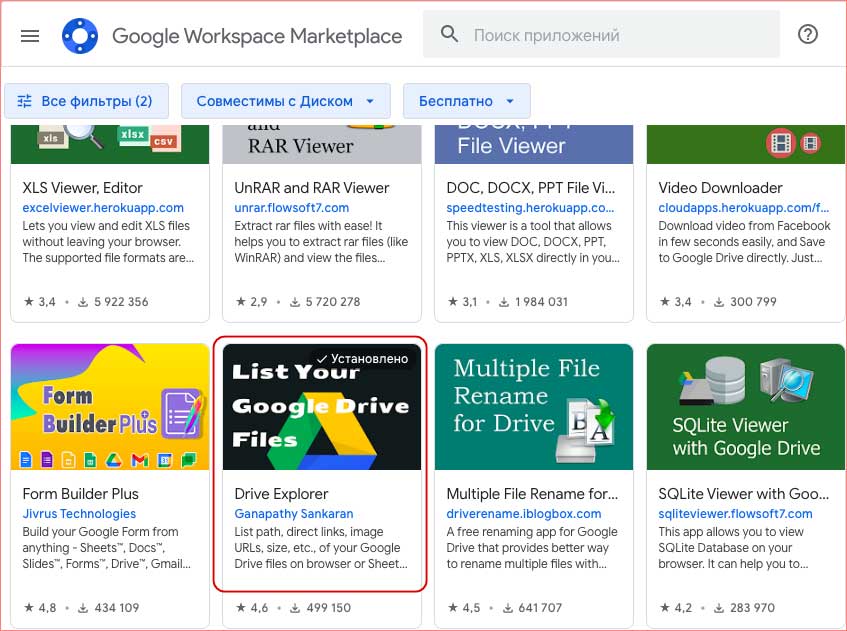Click the download icon beside 499 150
The height and width of the screenshot is (631, 847).
(x=295, y=608)
